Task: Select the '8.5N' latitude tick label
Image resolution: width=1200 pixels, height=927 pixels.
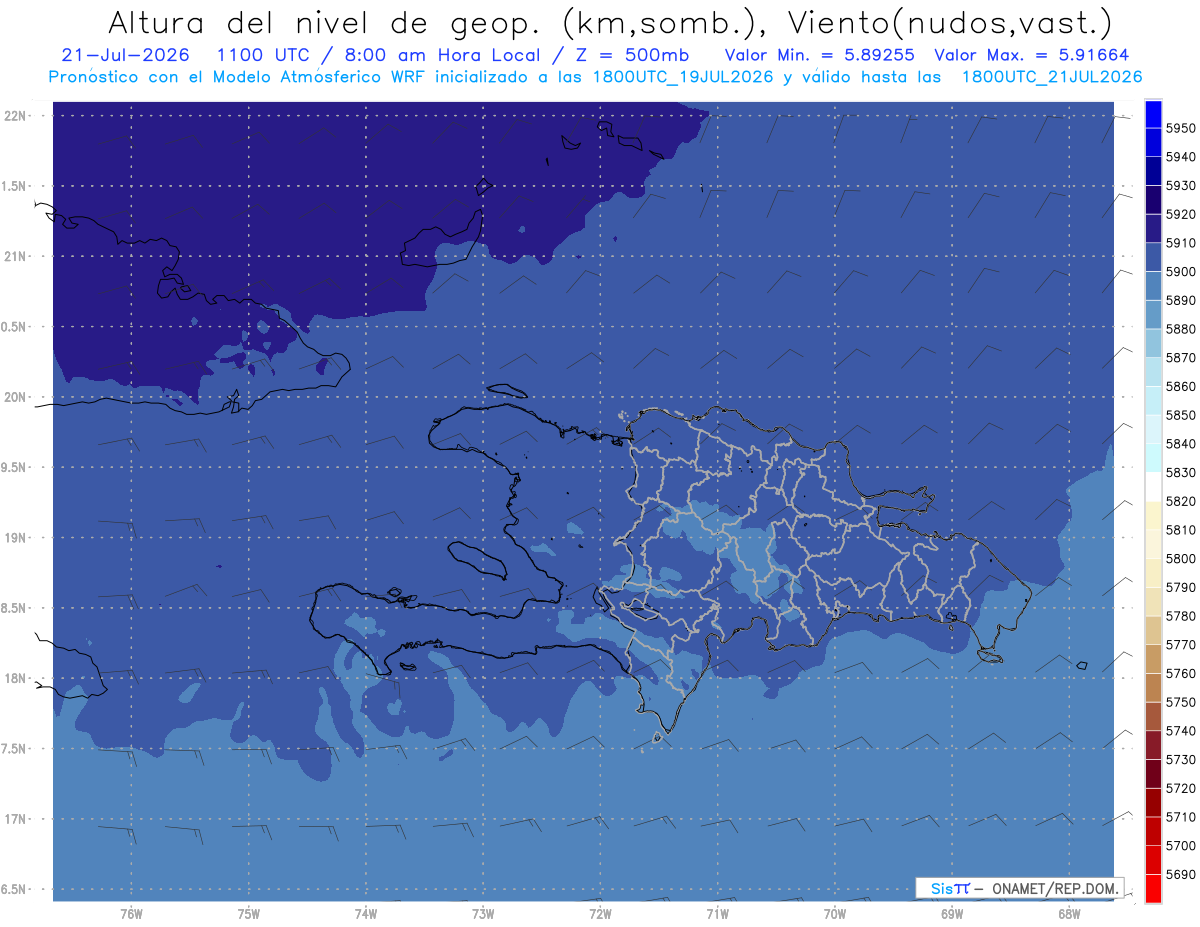Action: pyautogui.click(x=15, y=608)
